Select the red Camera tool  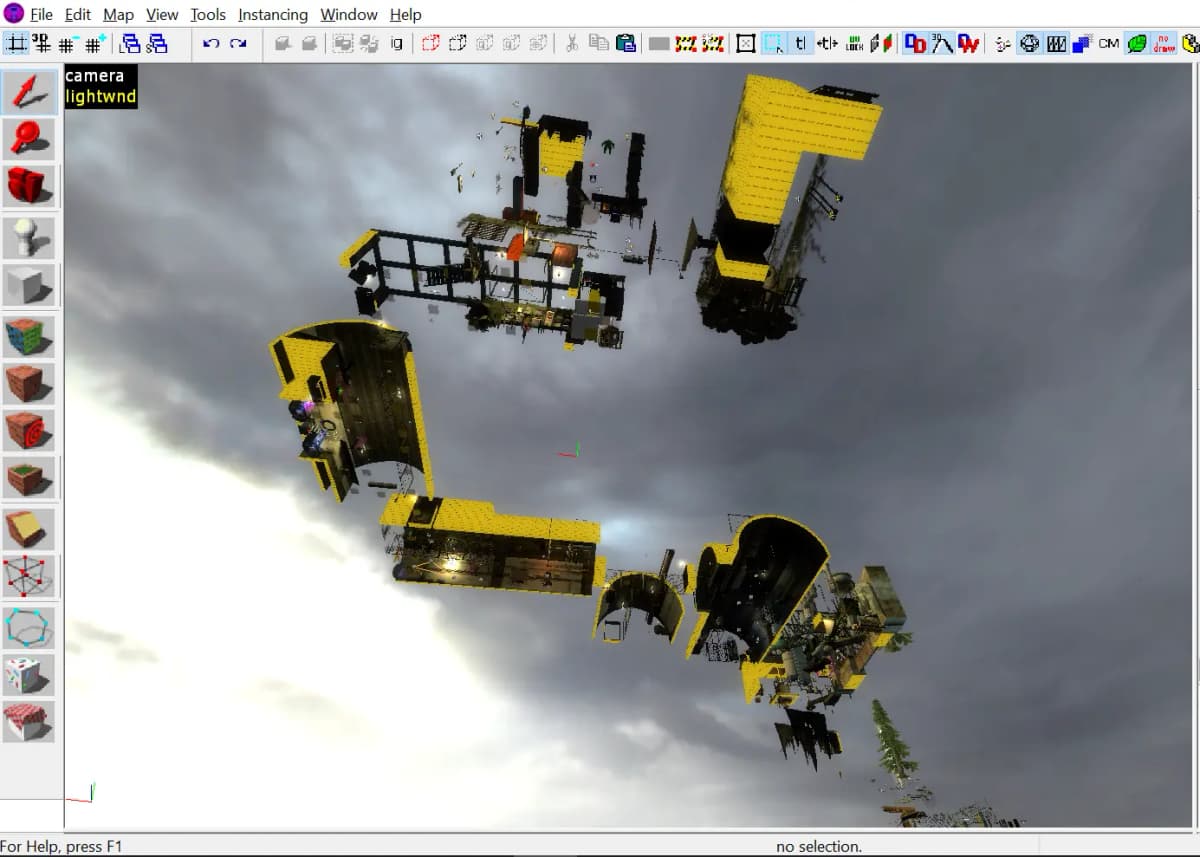coord(28,186)
